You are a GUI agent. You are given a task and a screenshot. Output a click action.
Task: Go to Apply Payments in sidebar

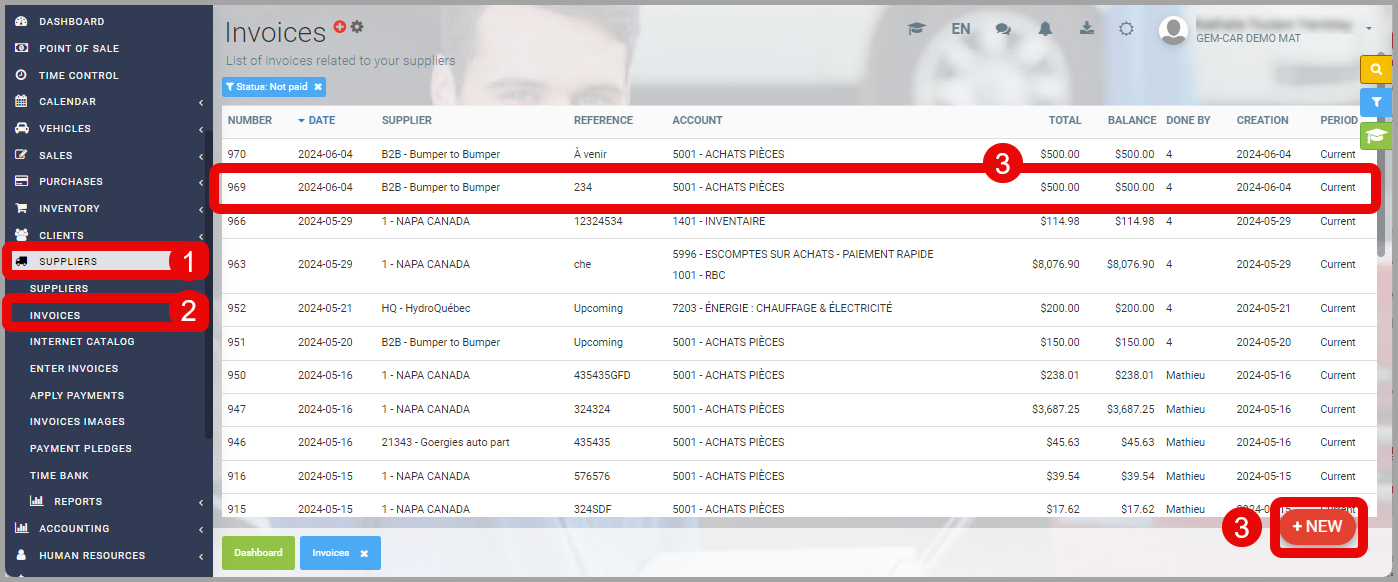(x=77, y=395)
